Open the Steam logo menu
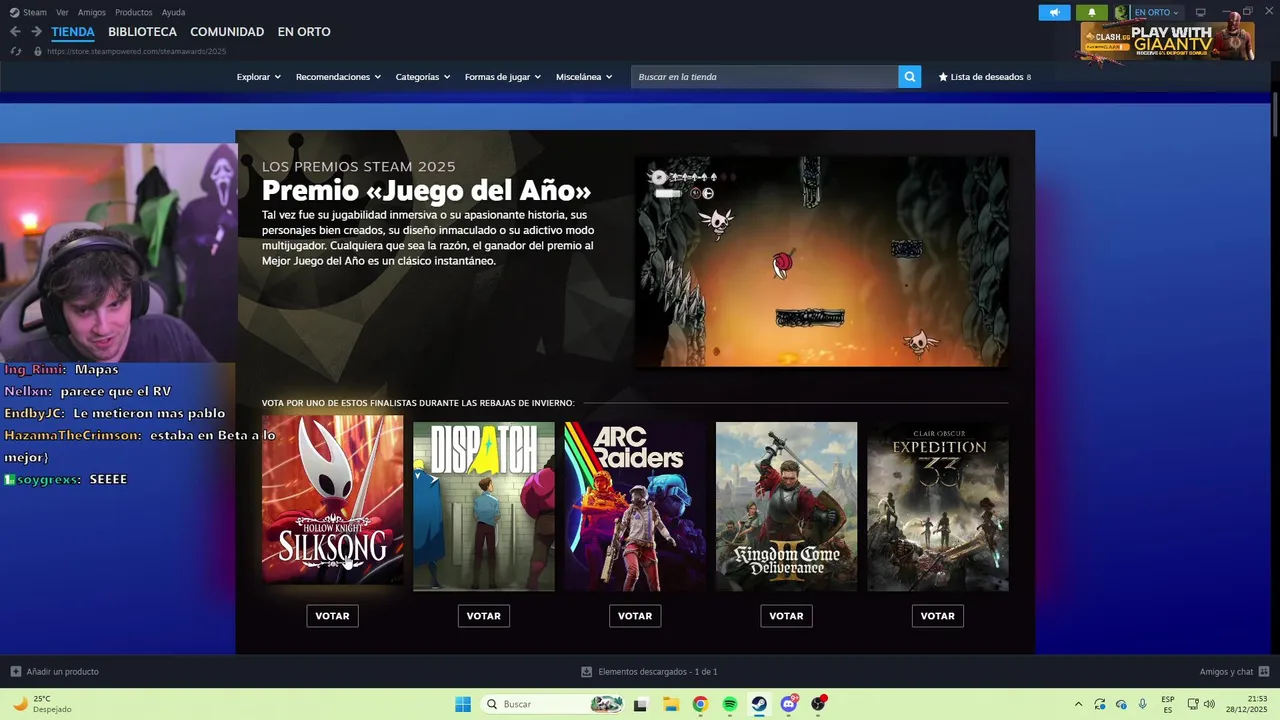Viewport: 1280px width, 720px height. (28, 12)
